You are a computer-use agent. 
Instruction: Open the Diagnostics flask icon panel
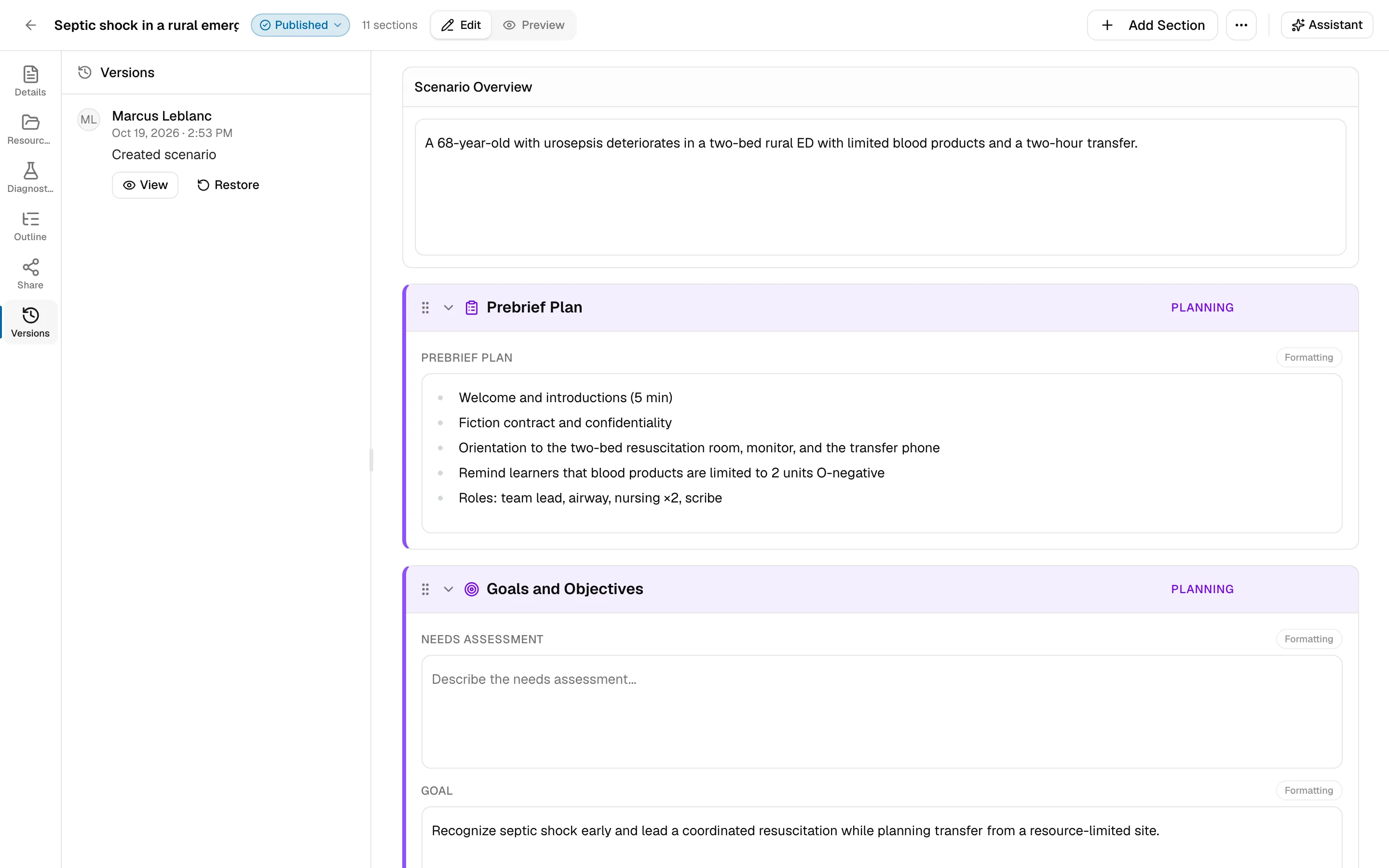30,177
